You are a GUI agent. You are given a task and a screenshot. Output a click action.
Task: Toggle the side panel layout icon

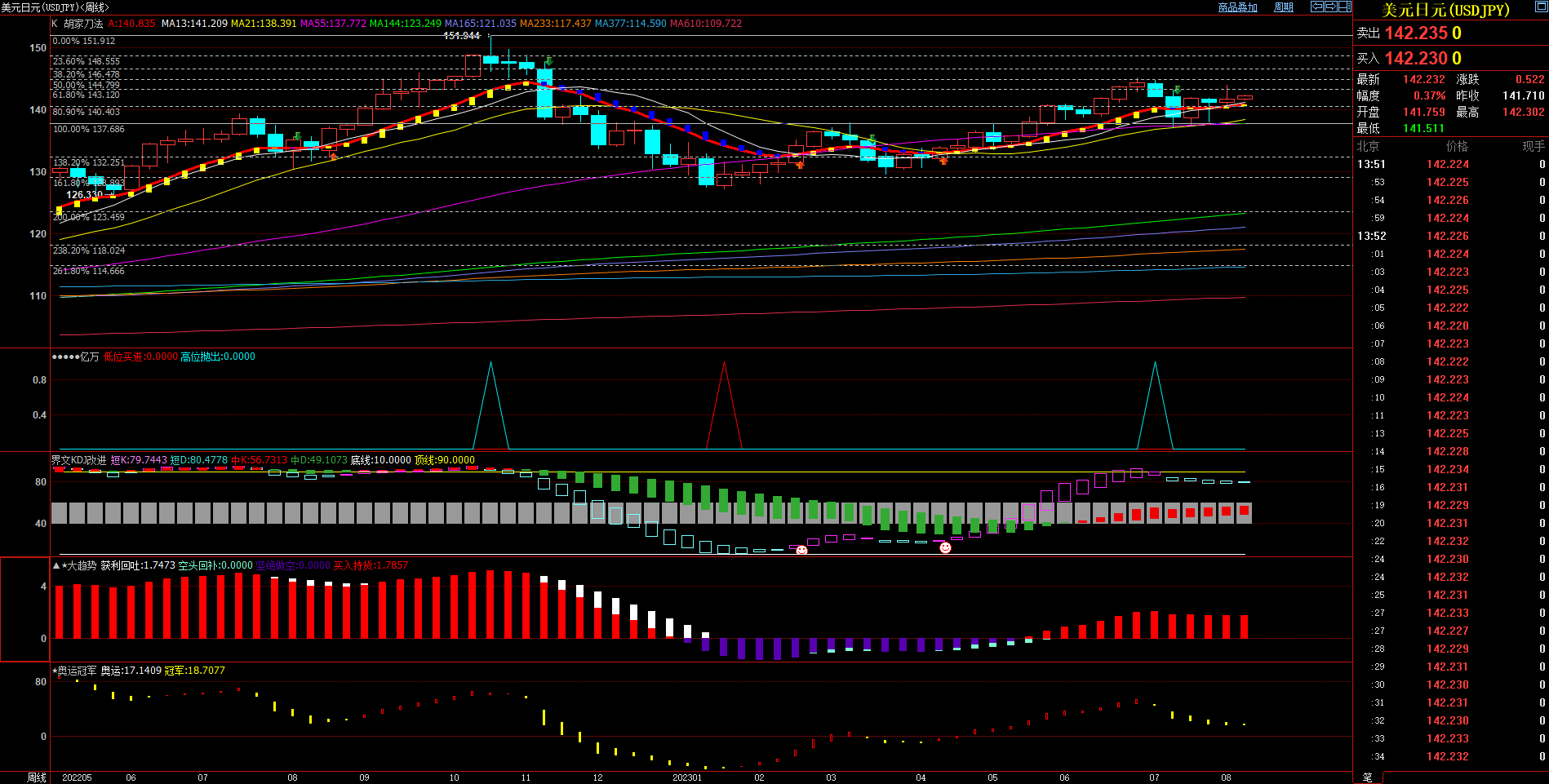(1344, 7)
